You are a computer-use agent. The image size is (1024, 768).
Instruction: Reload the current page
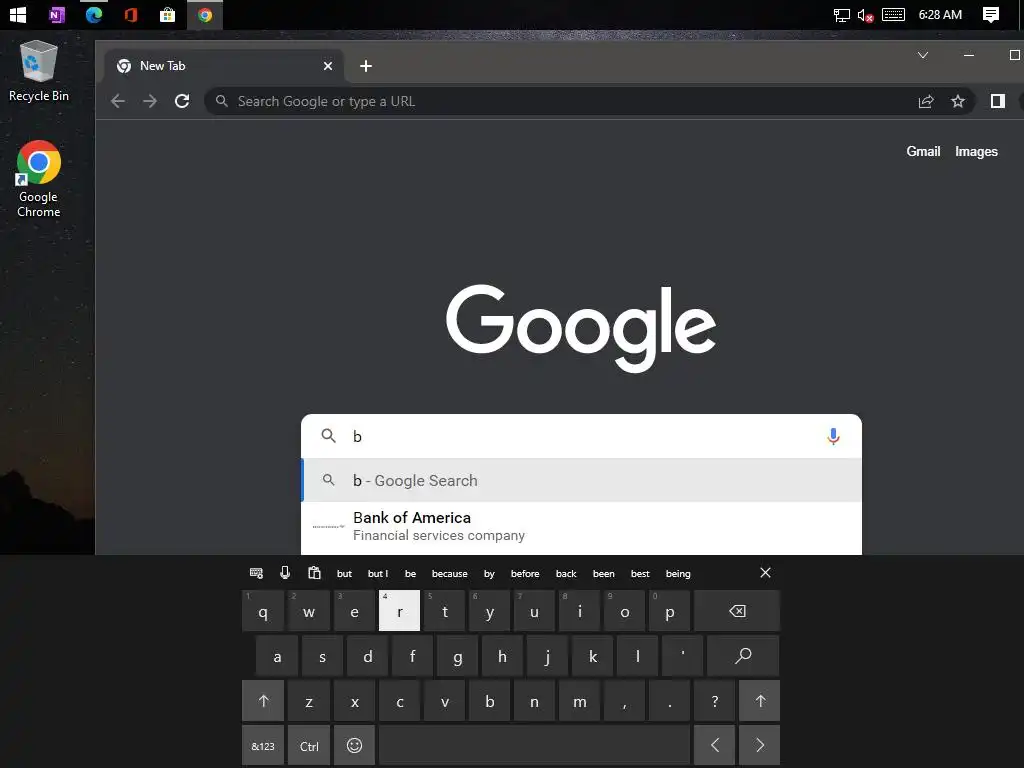click(182, 101)
